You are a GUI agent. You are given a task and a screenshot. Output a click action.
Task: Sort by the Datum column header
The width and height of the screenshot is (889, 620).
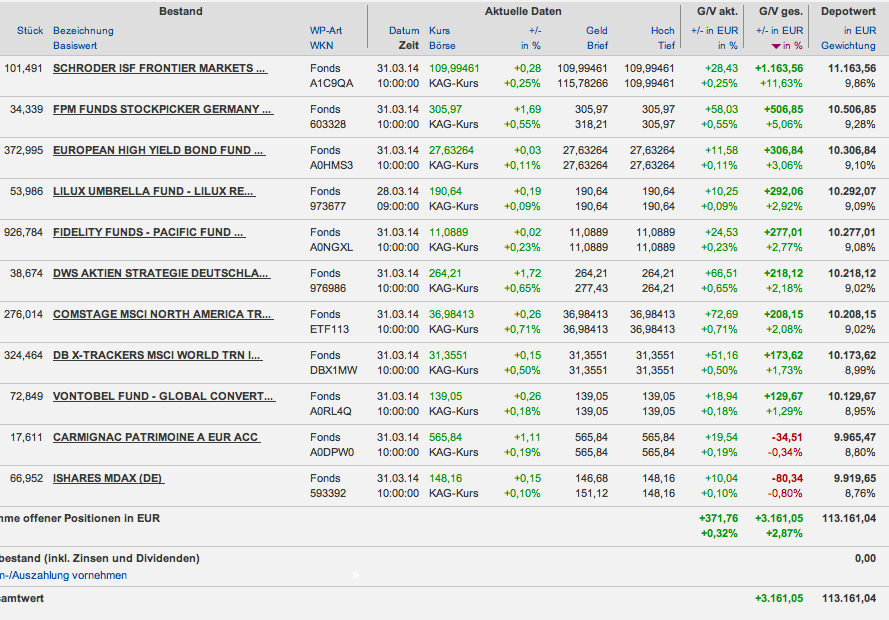pyautogui.click(x=404, y=31)
